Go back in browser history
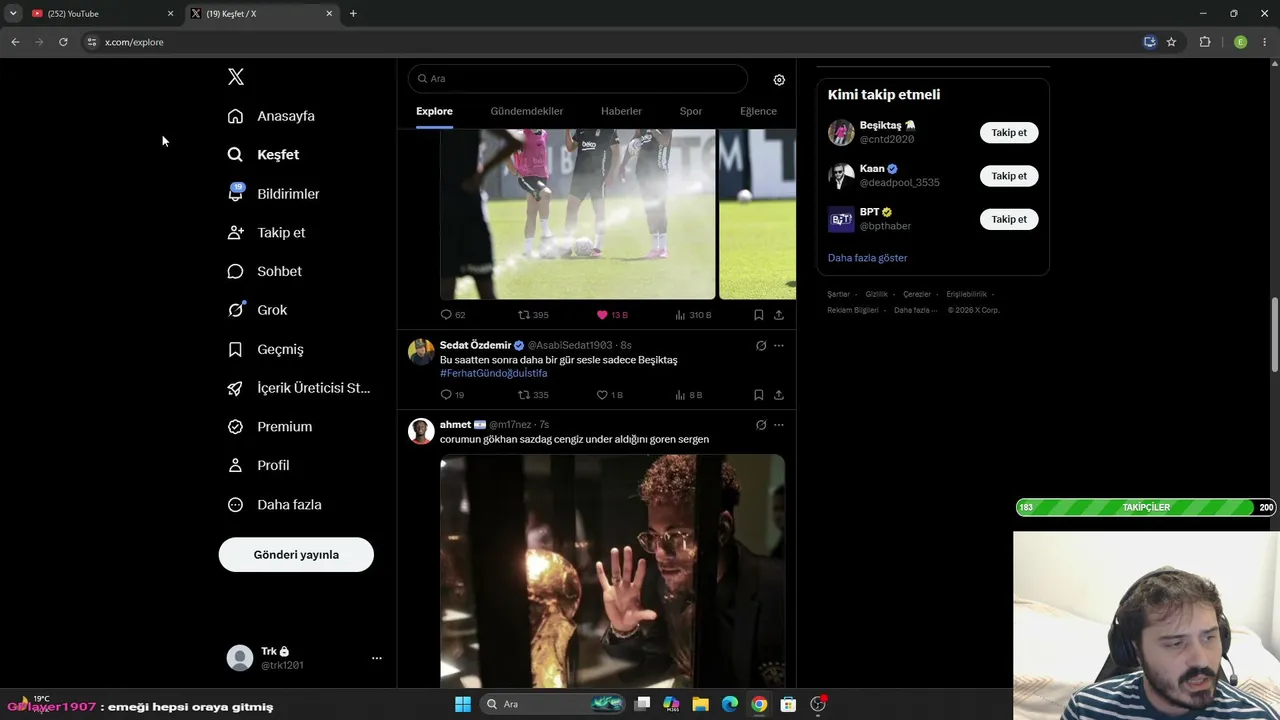 coord(15,42)
